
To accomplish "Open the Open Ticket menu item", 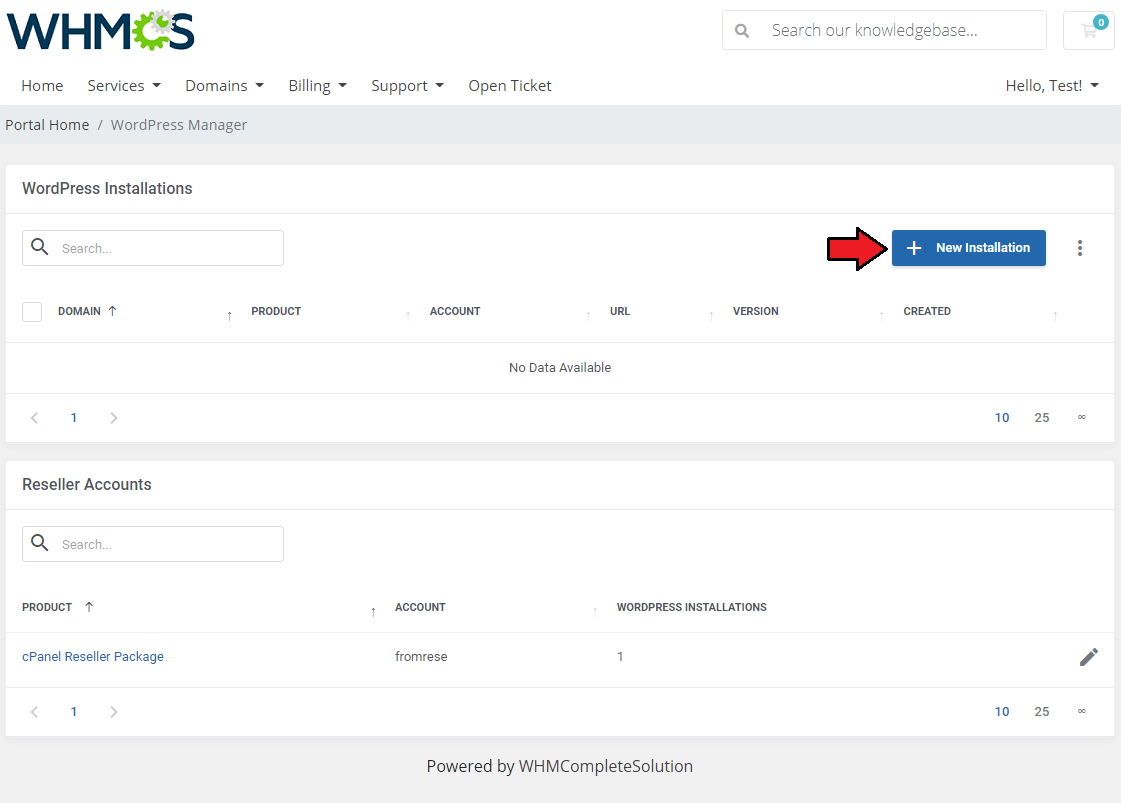I will pyautogui.click(x=510, y=86).
